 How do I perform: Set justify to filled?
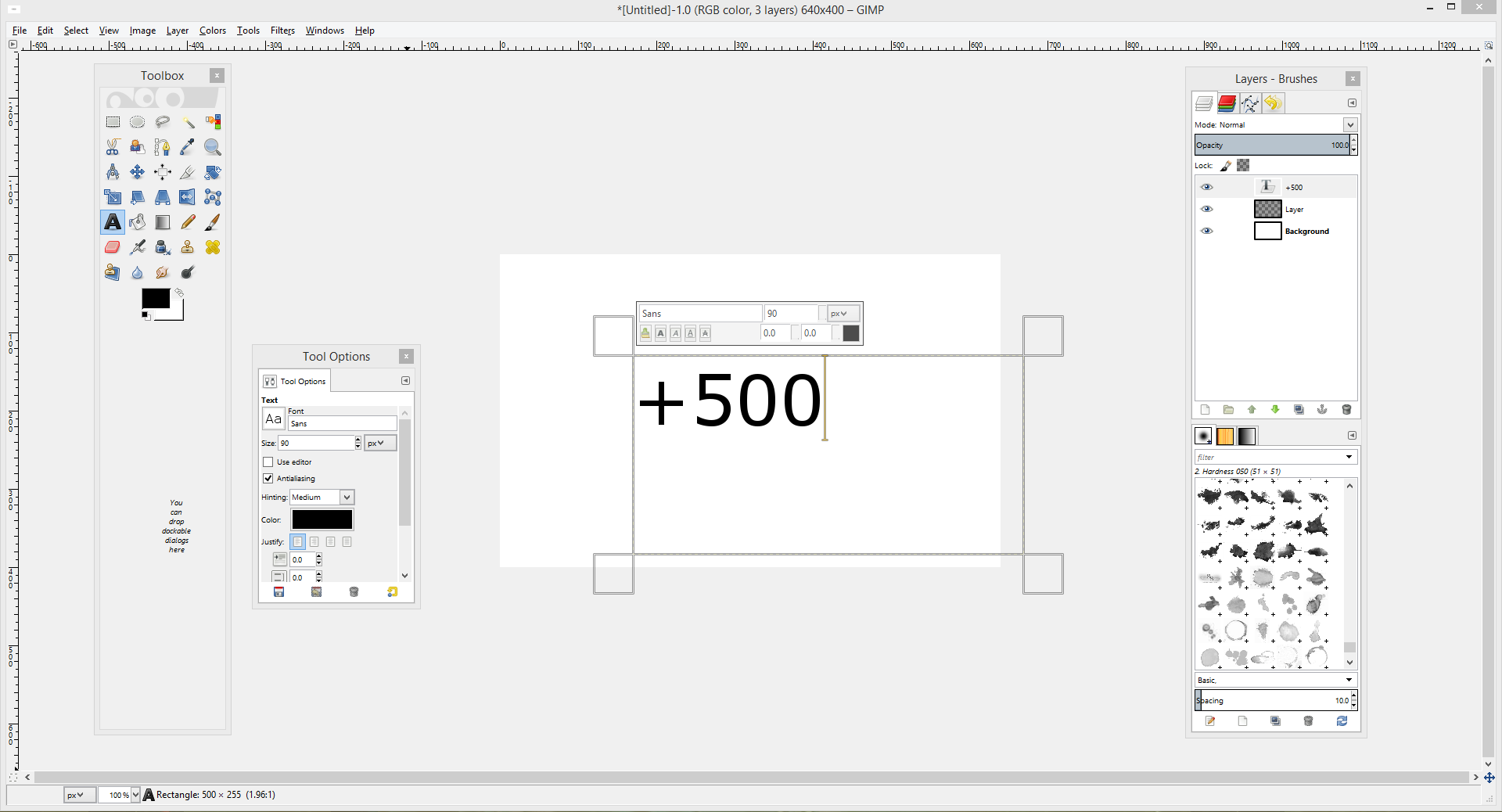point(347,541)
